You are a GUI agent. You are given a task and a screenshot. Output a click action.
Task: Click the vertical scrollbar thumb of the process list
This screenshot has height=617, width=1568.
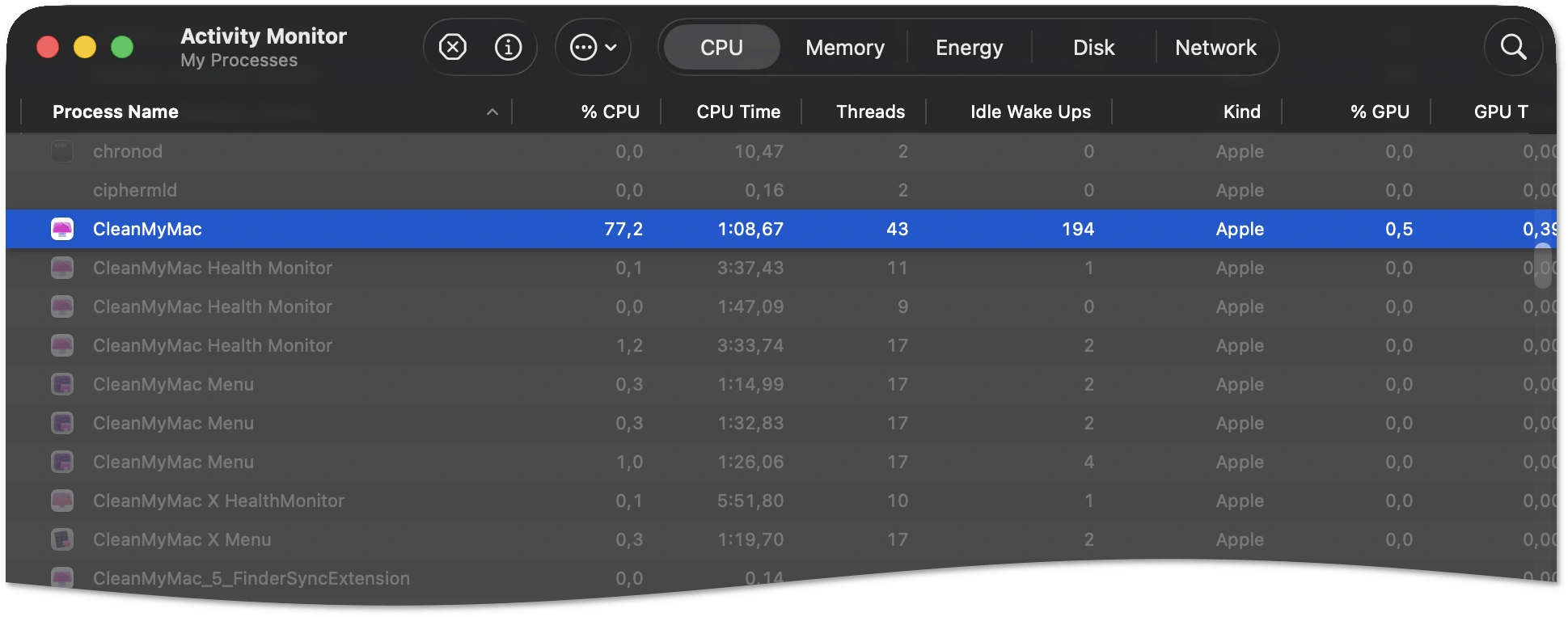coord(1543,265)
